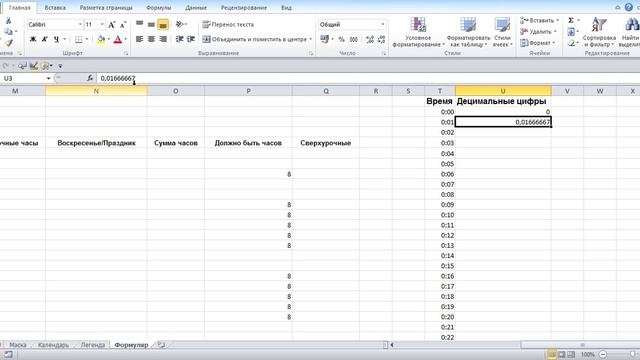The image size is (640, 360).
Task: Increase font size with the large A icon
Action: coord(111,25)
